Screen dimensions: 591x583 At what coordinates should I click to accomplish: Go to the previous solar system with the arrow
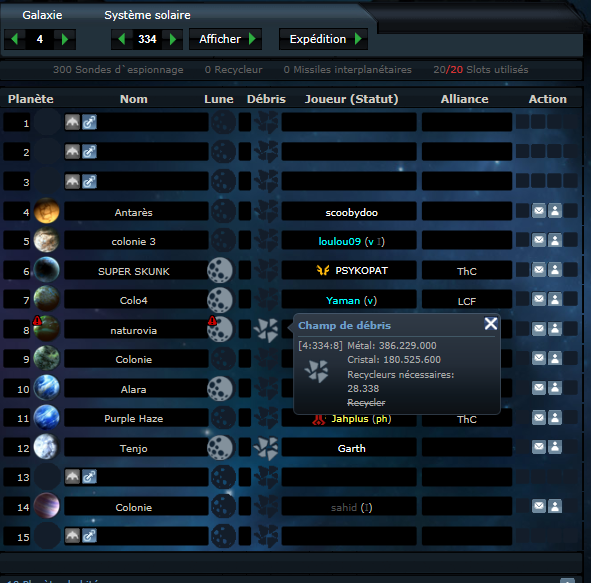coord(121,39)
